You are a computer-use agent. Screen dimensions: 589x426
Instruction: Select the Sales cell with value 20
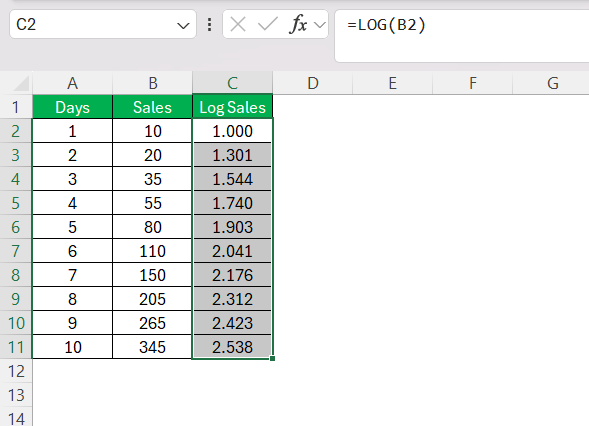click(x=153, y=155)
